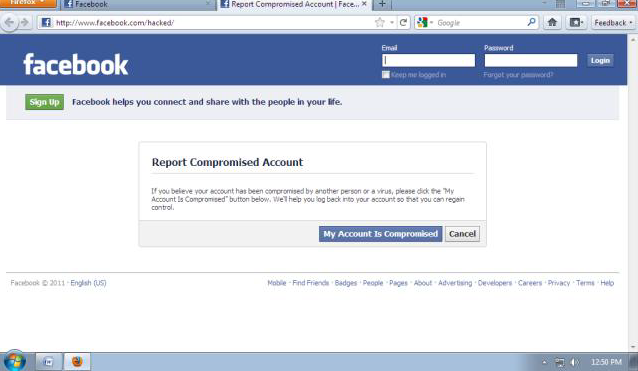Open a new tab with plus button
This screenshot has width=638, height=371.
pyautogui.click(x=382, y=4)
